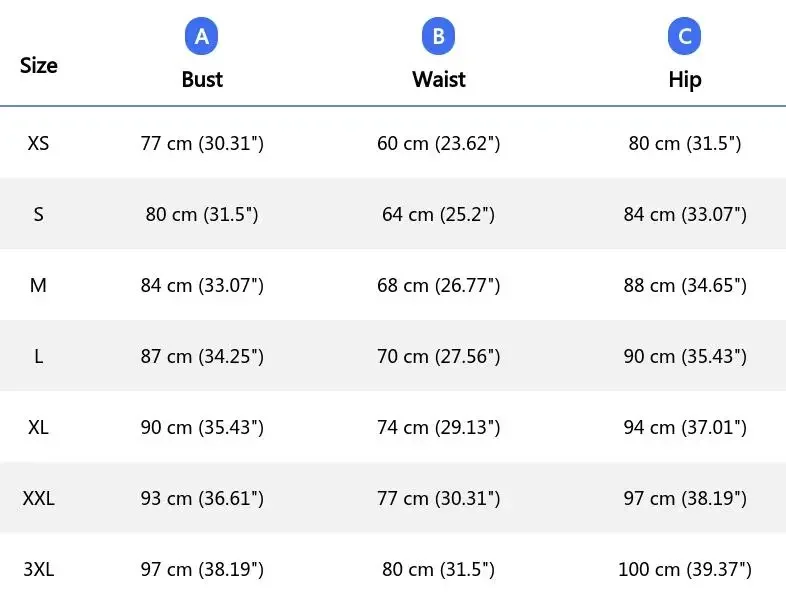Viewport: 786px width, 611px height.
Task: Click the XS bust value 77 cm
Action: [x=202, y=143]
